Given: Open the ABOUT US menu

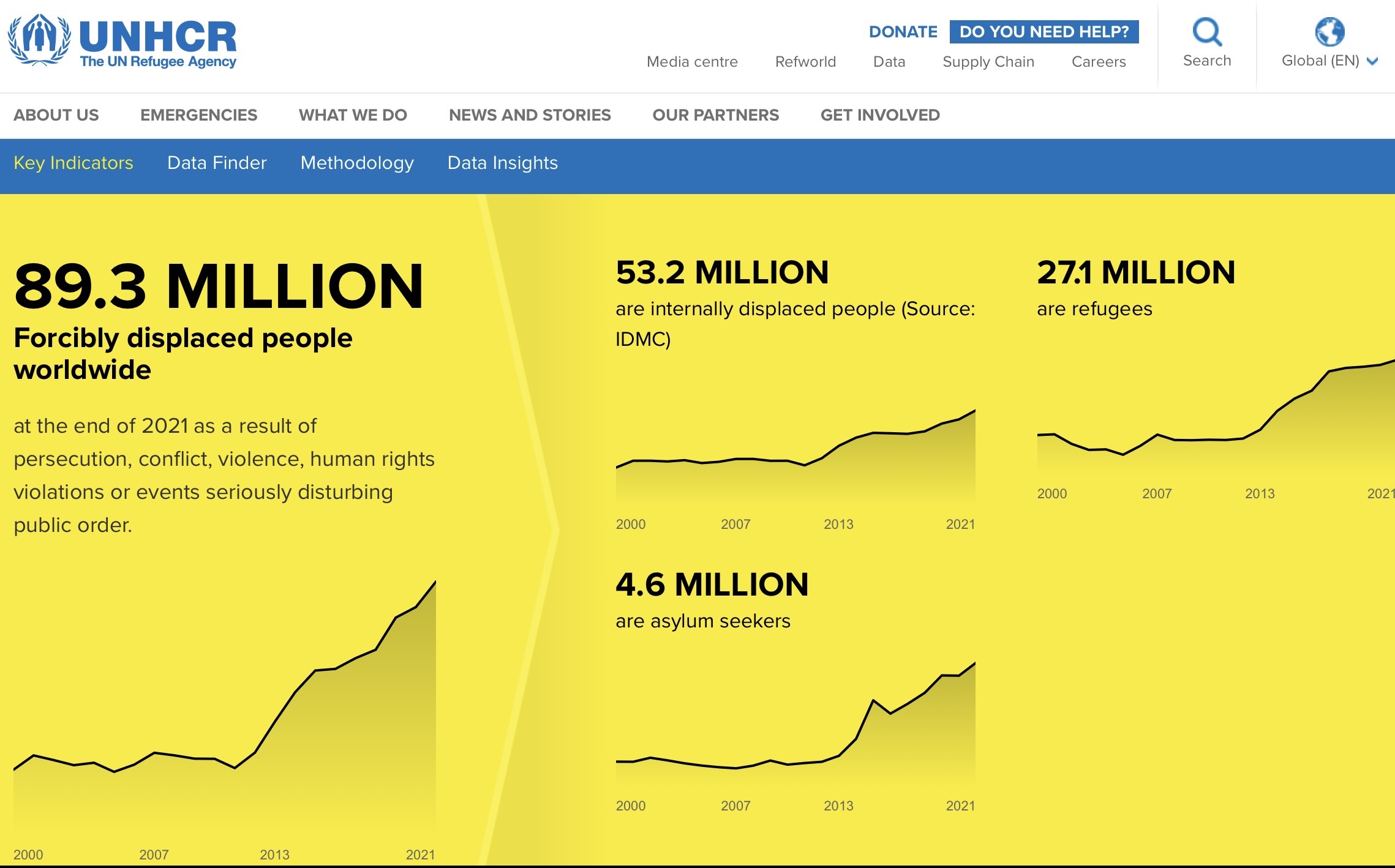Looking at the screenshot, I should (56, 115).
